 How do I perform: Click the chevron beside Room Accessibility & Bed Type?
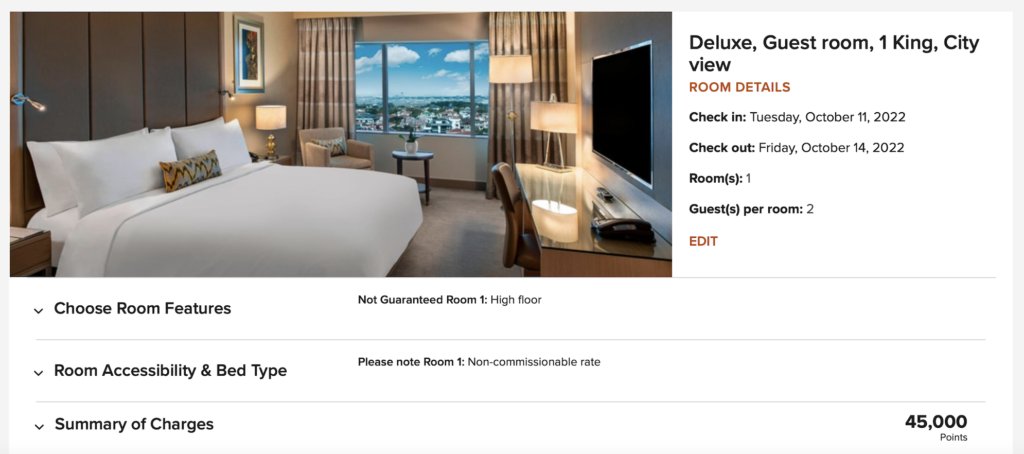[39, 373]
